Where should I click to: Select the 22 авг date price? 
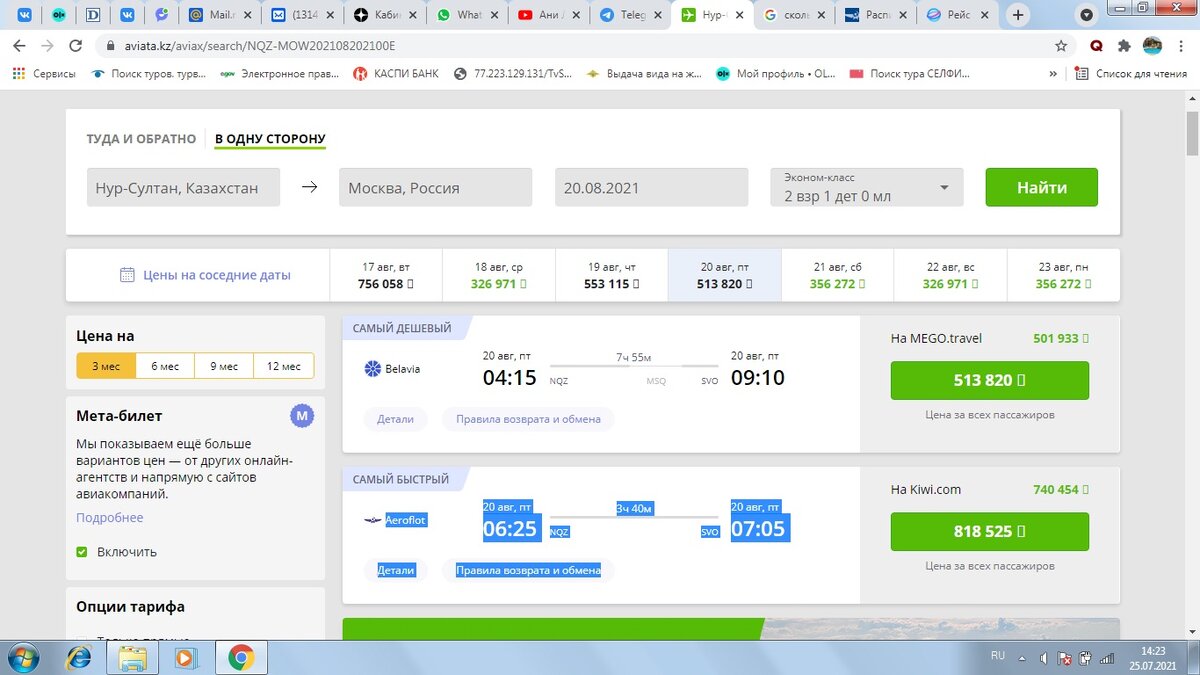tap(950, 275)
